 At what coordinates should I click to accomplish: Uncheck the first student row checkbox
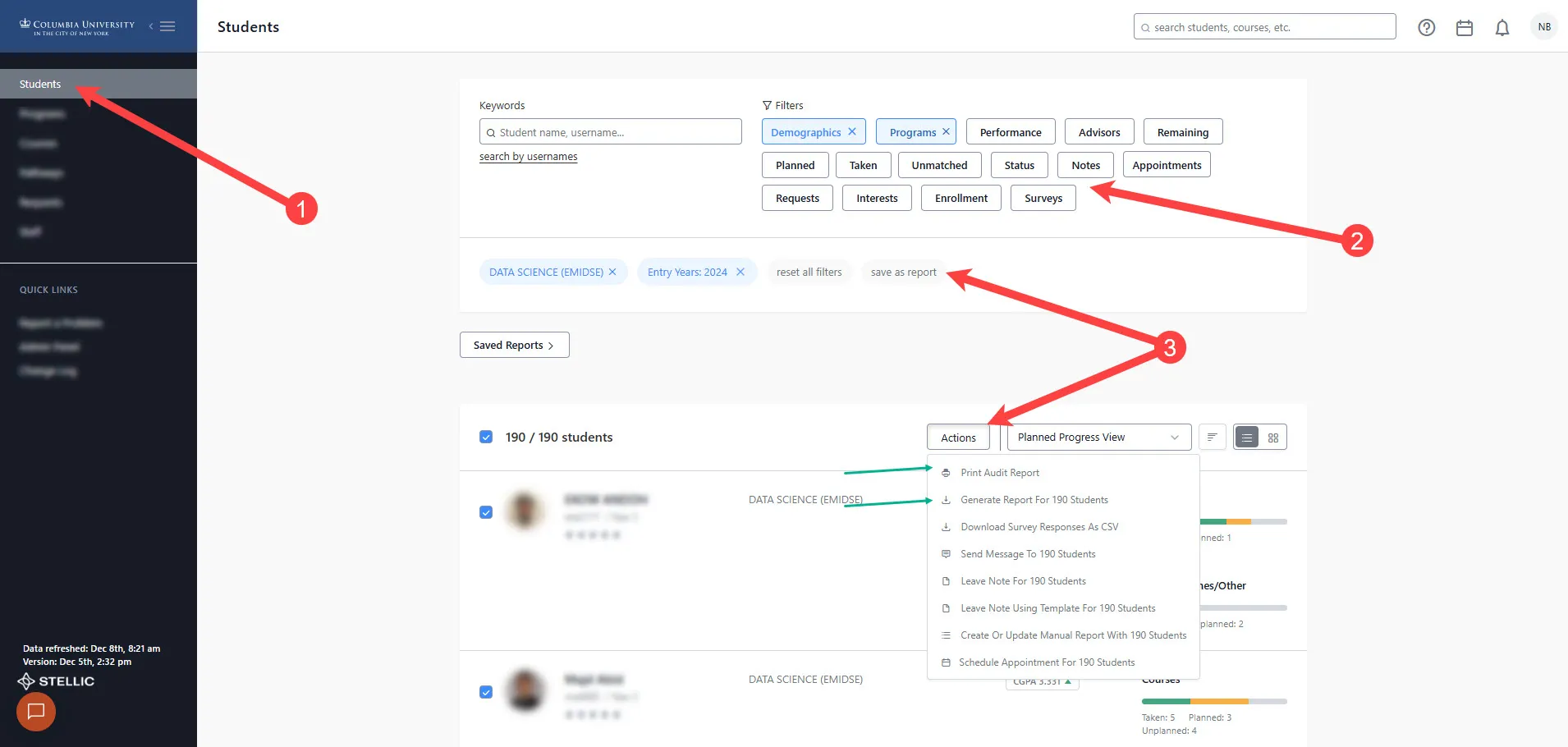tap(486, 512)
